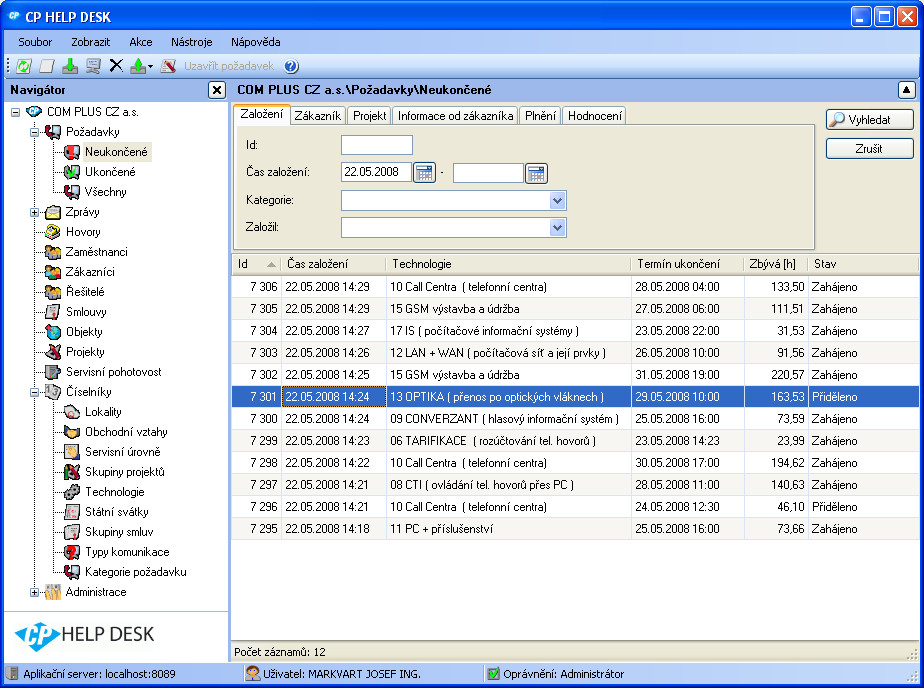The image size is (924, 688).
Task: Open the Kategorie dropdown
Action: pyautogui.click(x=557, y=201)
